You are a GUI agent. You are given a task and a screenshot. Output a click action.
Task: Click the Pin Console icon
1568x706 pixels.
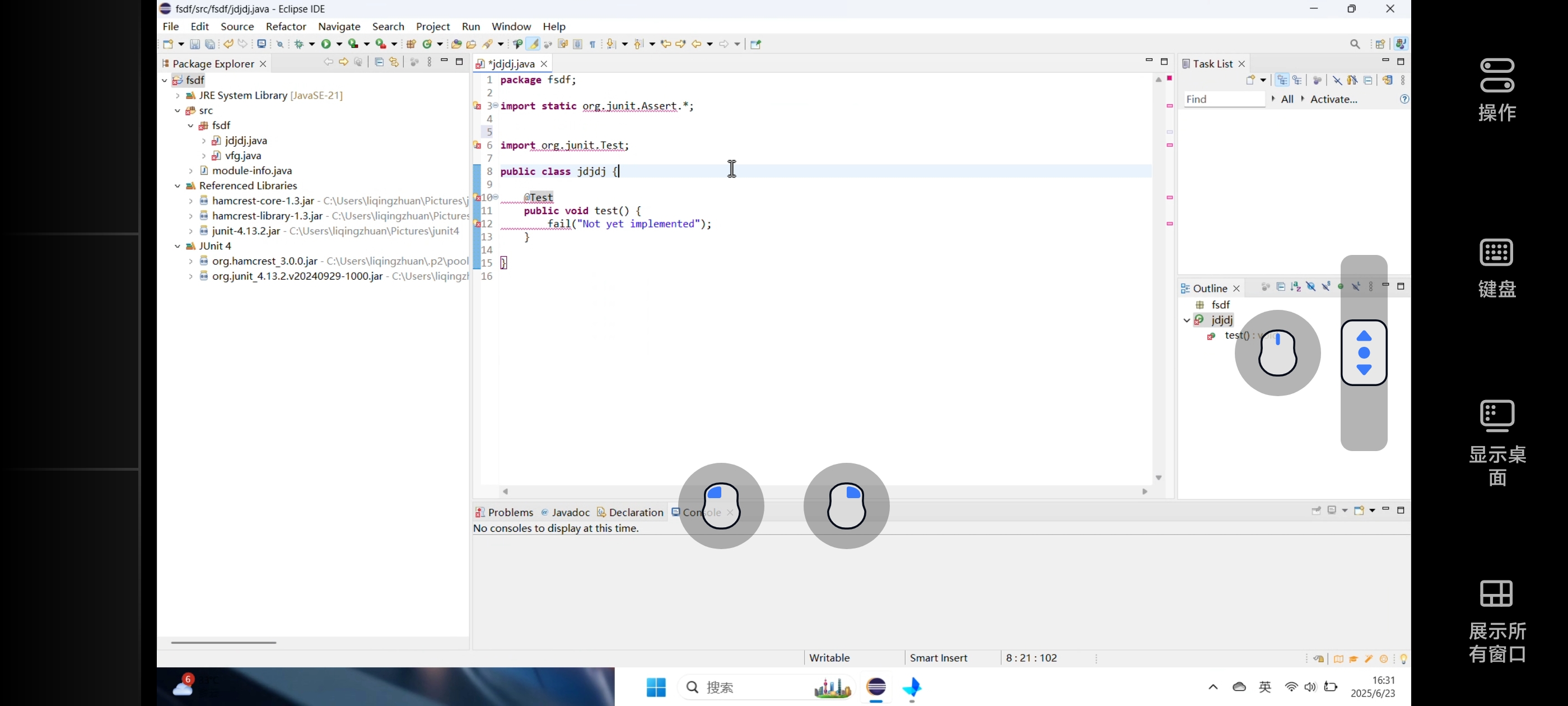(x=1316, y=510)
